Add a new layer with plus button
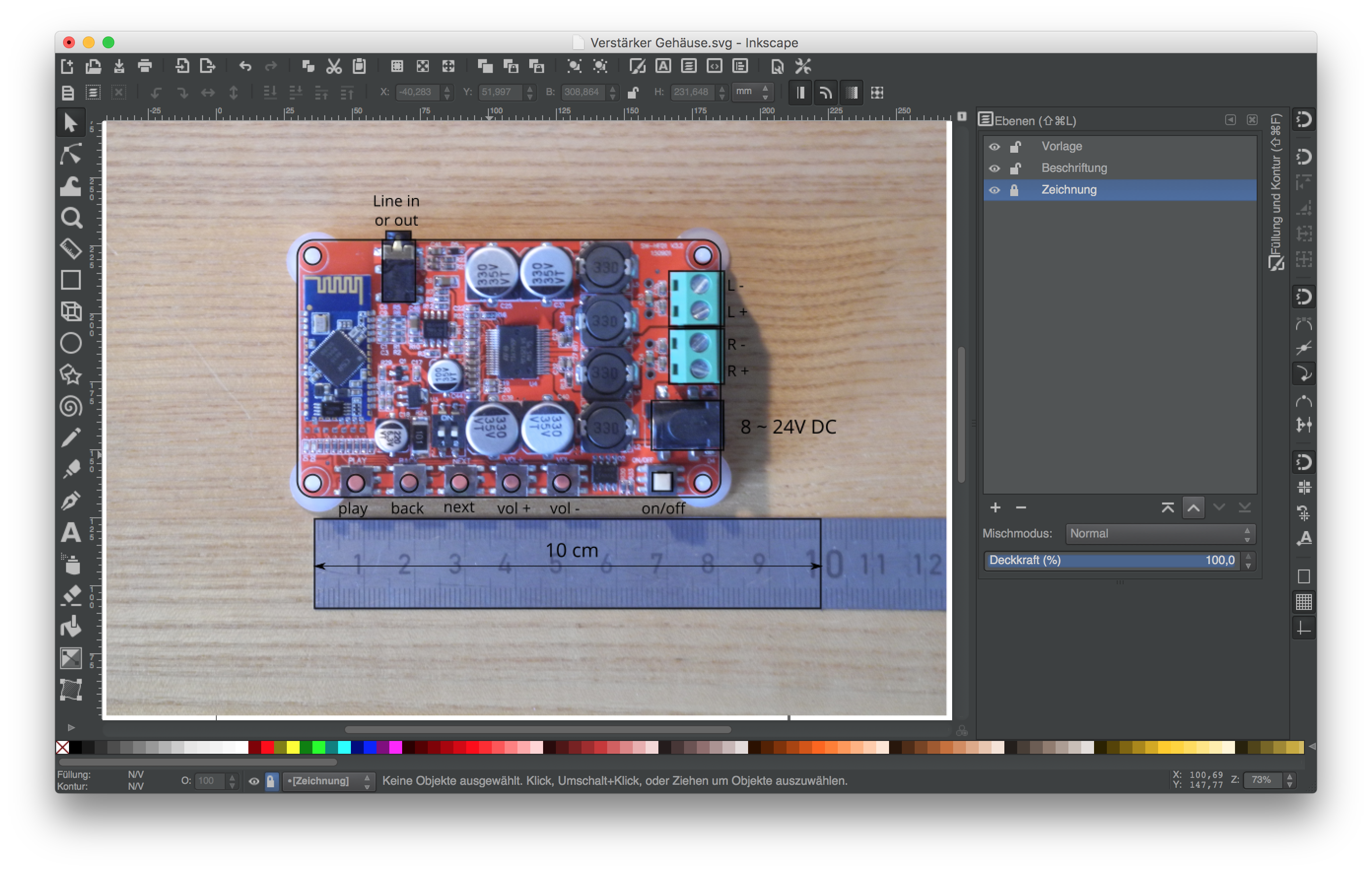 [995, 507]
